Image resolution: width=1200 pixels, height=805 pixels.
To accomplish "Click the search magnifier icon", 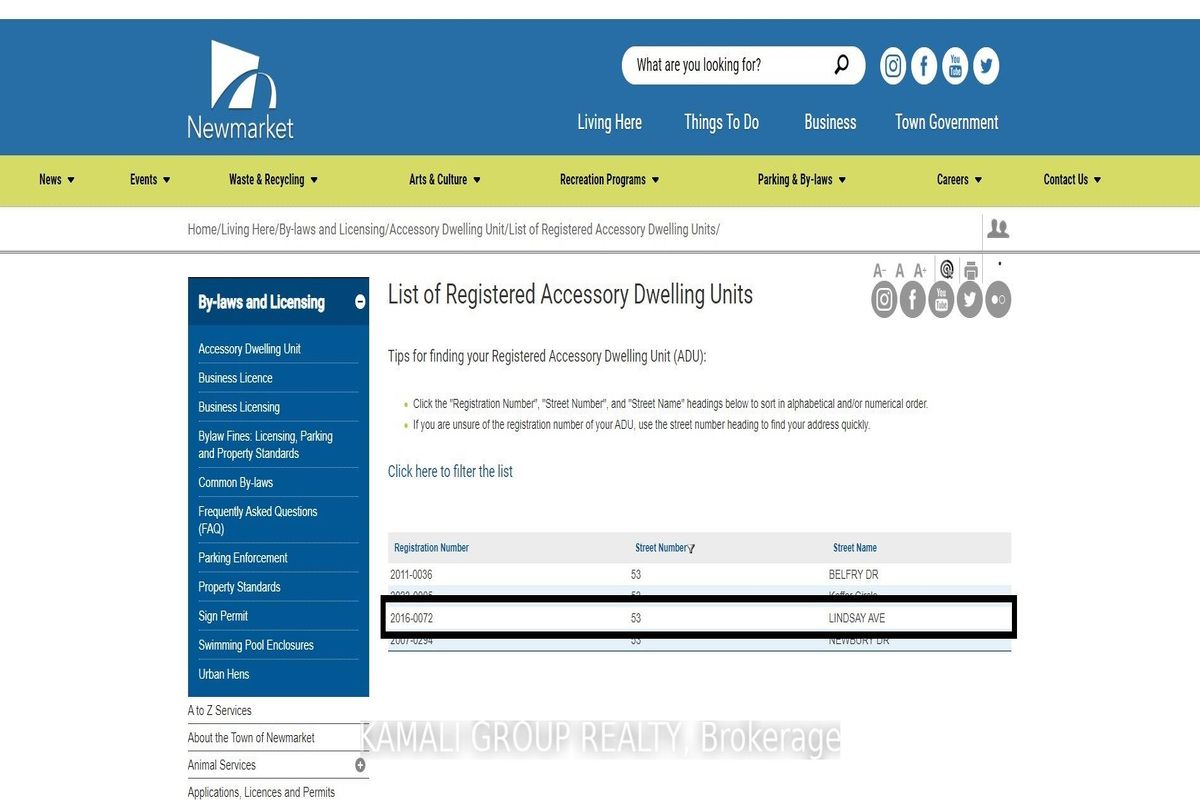I will 841,65.
